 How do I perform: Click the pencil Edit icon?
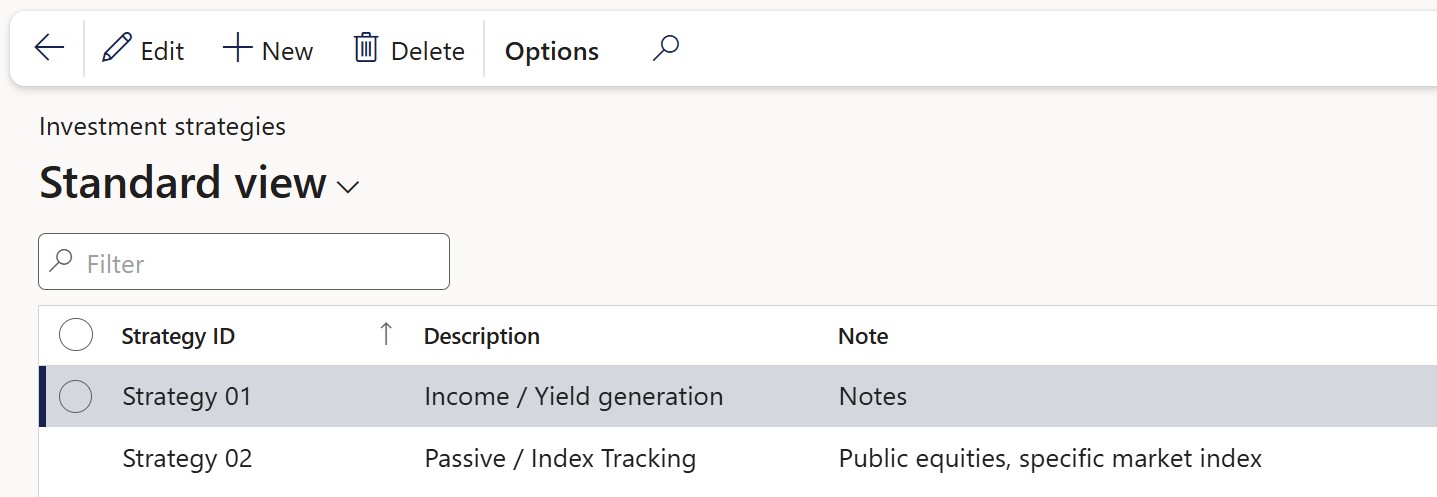pyautogui.click(x=117, y=48)
